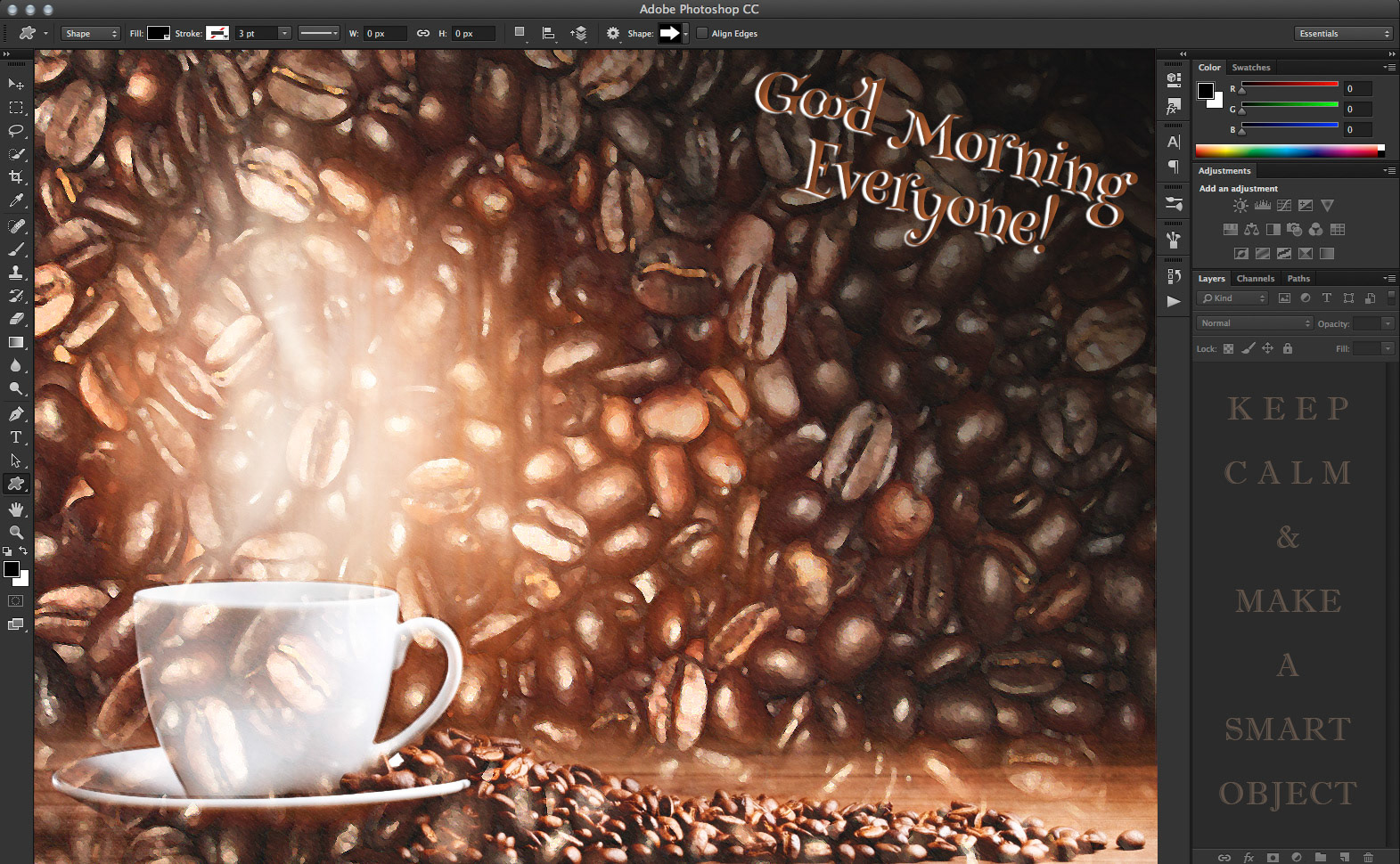The height and width of the screenshot is (864, 1400).
Task: Toggle pixel layer filter
Action: click(1284, 298)
